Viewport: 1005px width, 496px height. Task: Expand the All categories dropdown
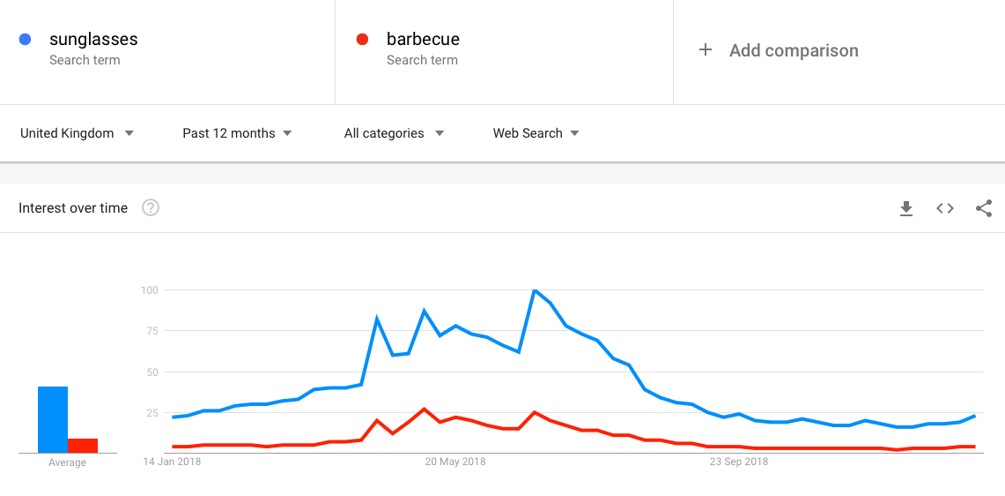[x=394, y=133]
